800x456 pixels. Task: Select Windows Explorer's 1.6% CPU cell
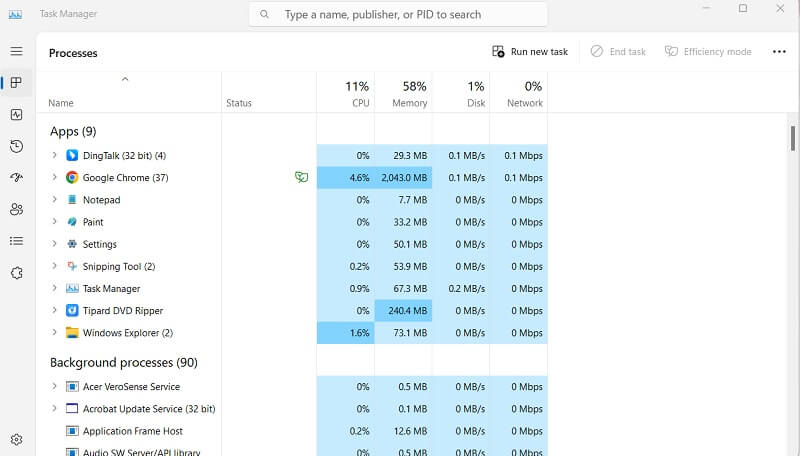(x=345, y=333)
